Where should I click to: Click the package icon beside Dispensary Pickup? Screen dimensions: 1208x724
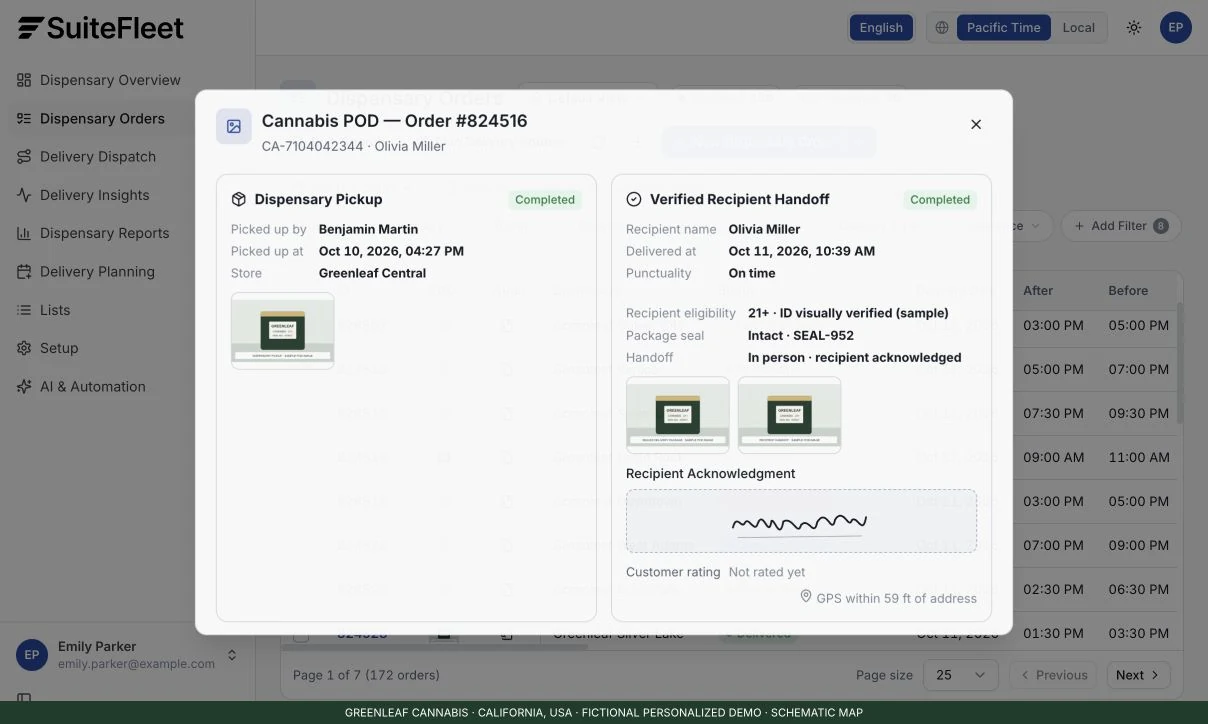pos(239,199)
